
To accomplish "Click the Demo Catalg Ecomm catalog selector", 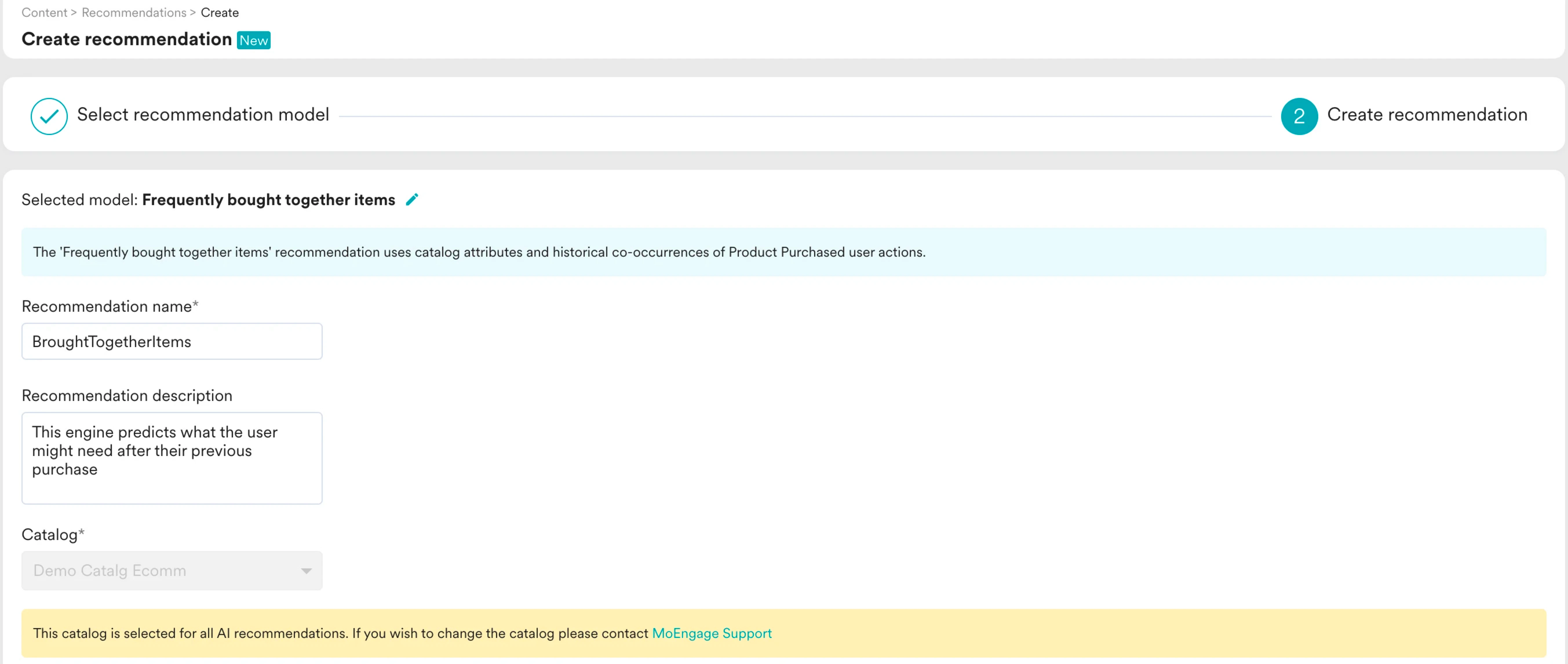I will click(158, 570).
